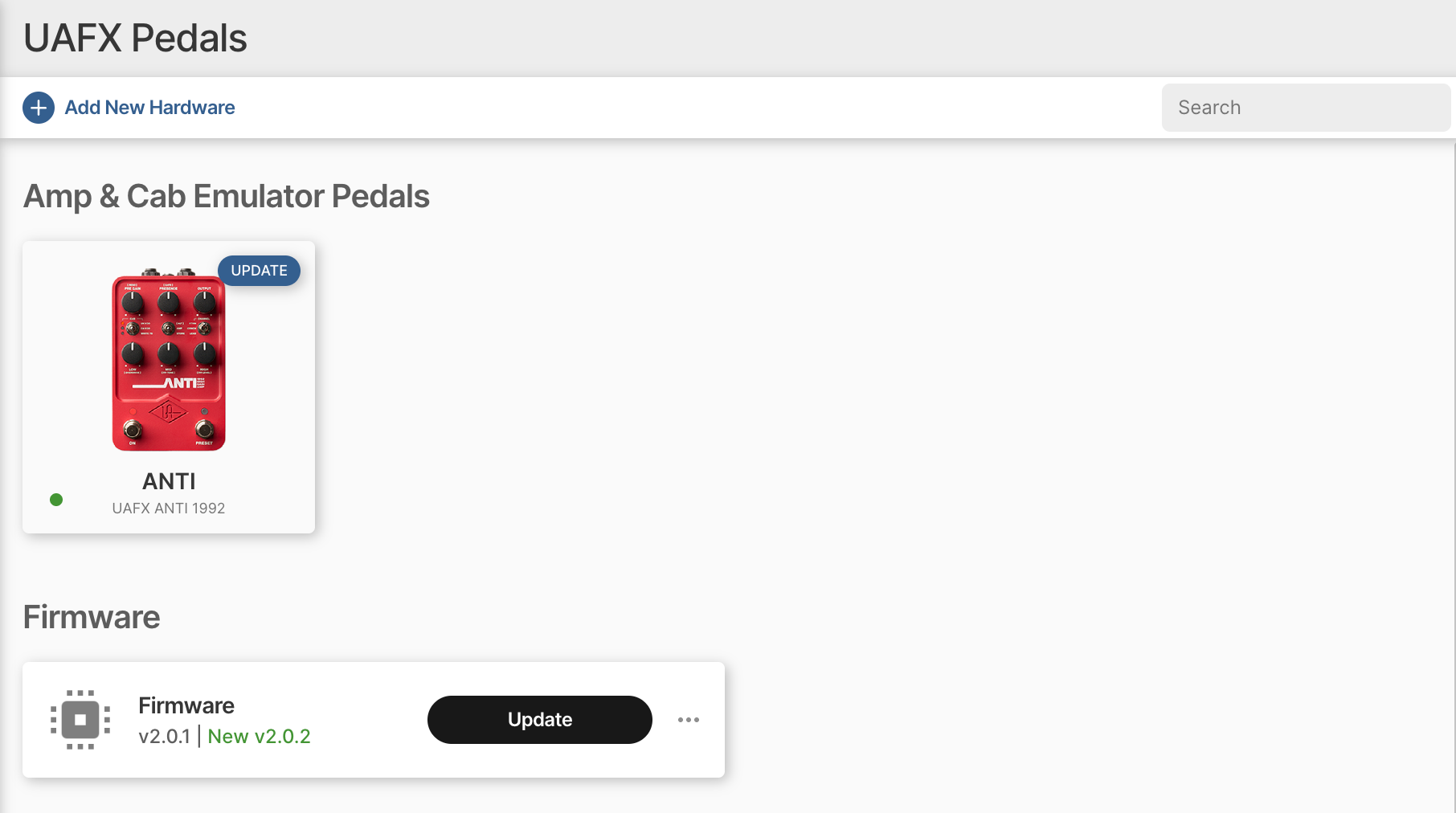Click the Amp & Cab Emulator Pedals heading
The height and width of the screenshot is (813, 1456).
[227, 195]
